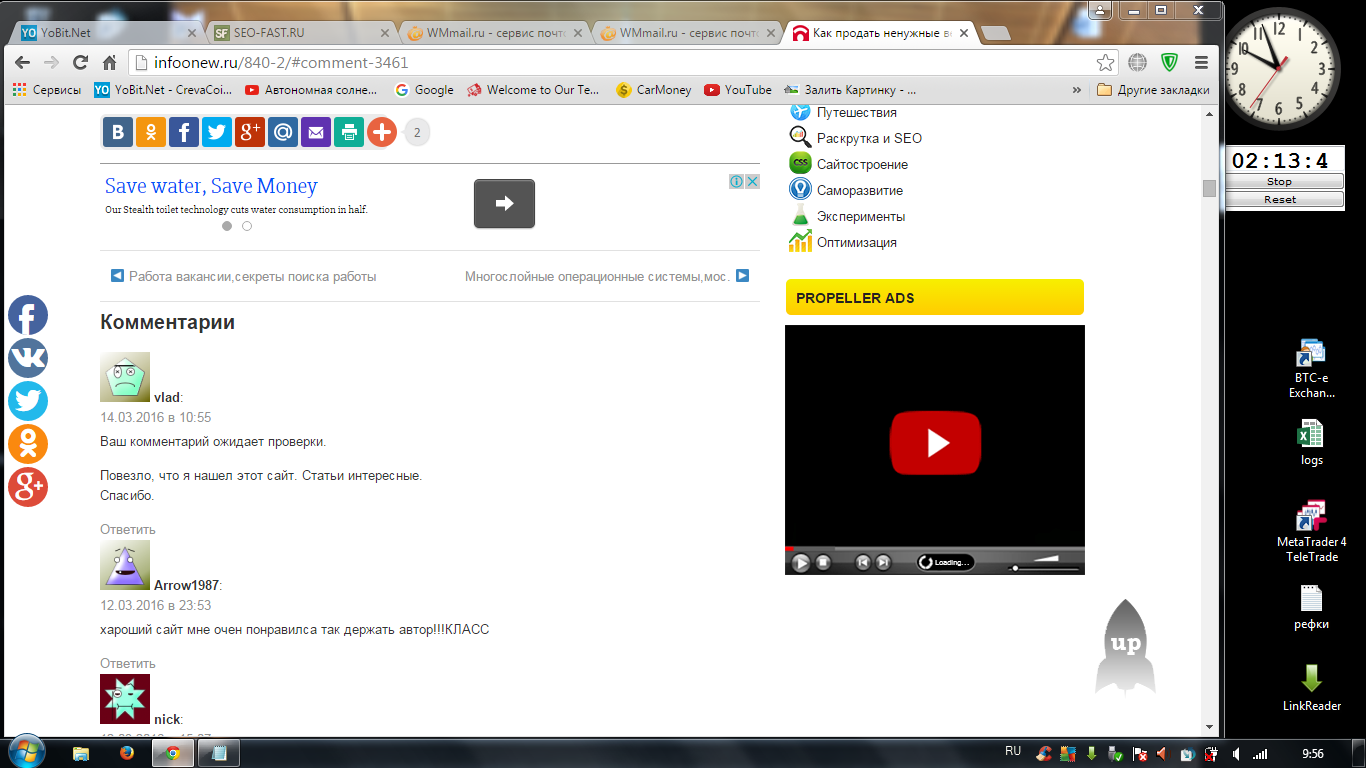The height and width of the screenshot is (768, 1366).
Task: Select the filled ad carousel dot
Action: [227, 226]
